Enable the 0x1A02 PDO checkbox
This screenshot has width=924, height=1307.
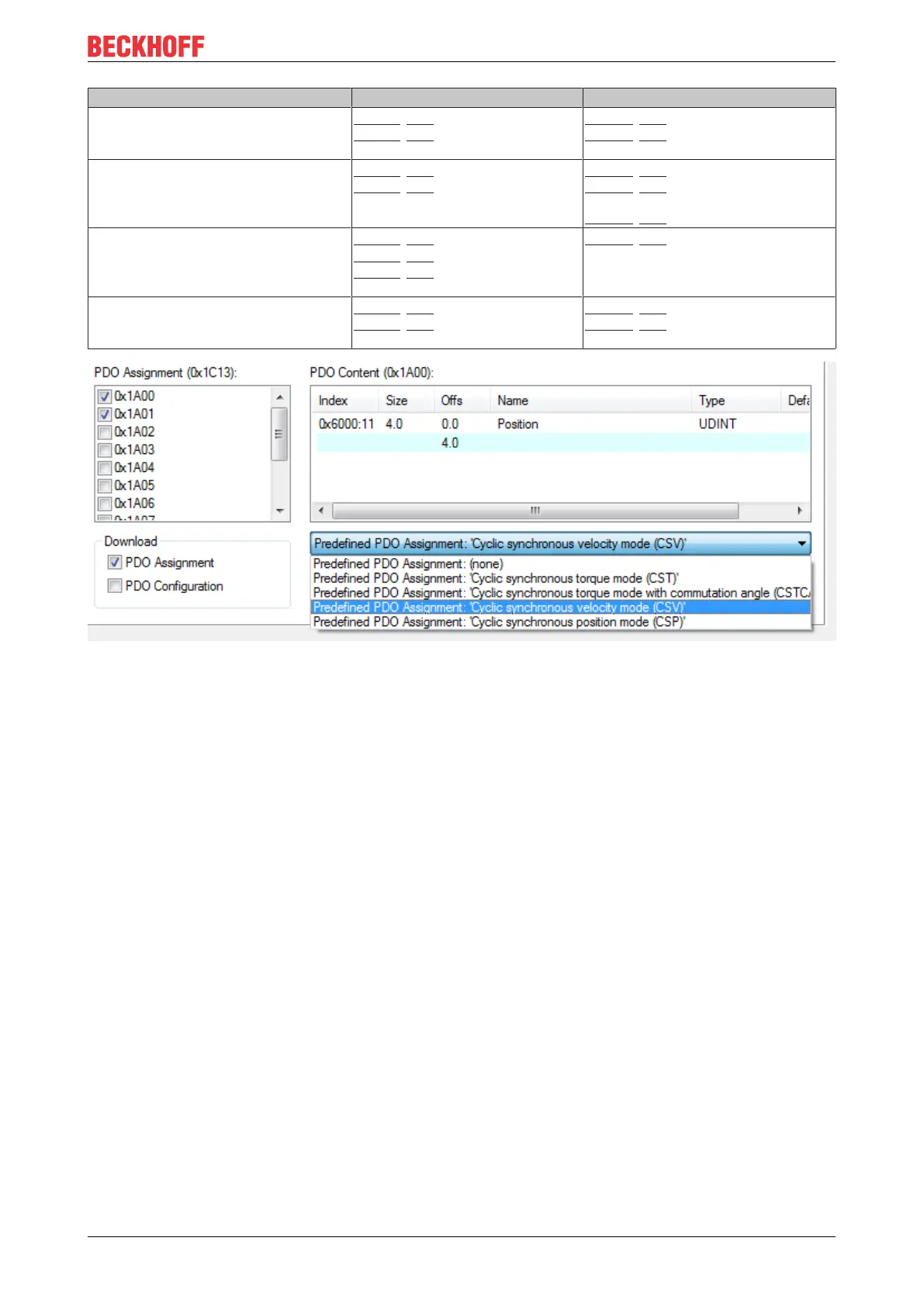tap(105, 432)
